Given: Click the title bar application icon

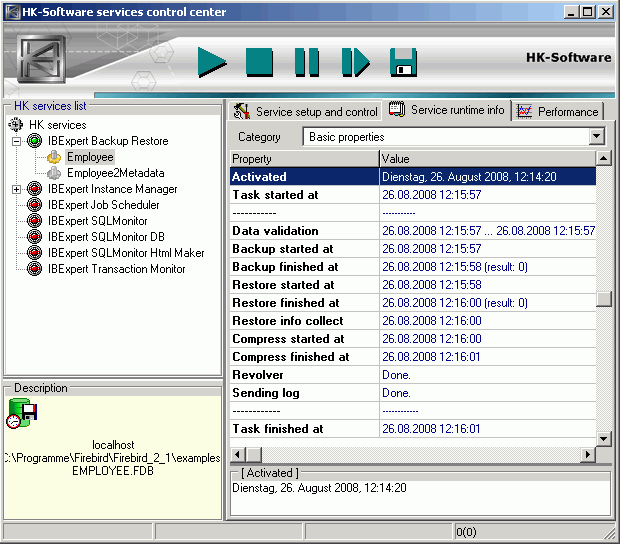Looking at the screenshot, I should click(x=12, y=12).
